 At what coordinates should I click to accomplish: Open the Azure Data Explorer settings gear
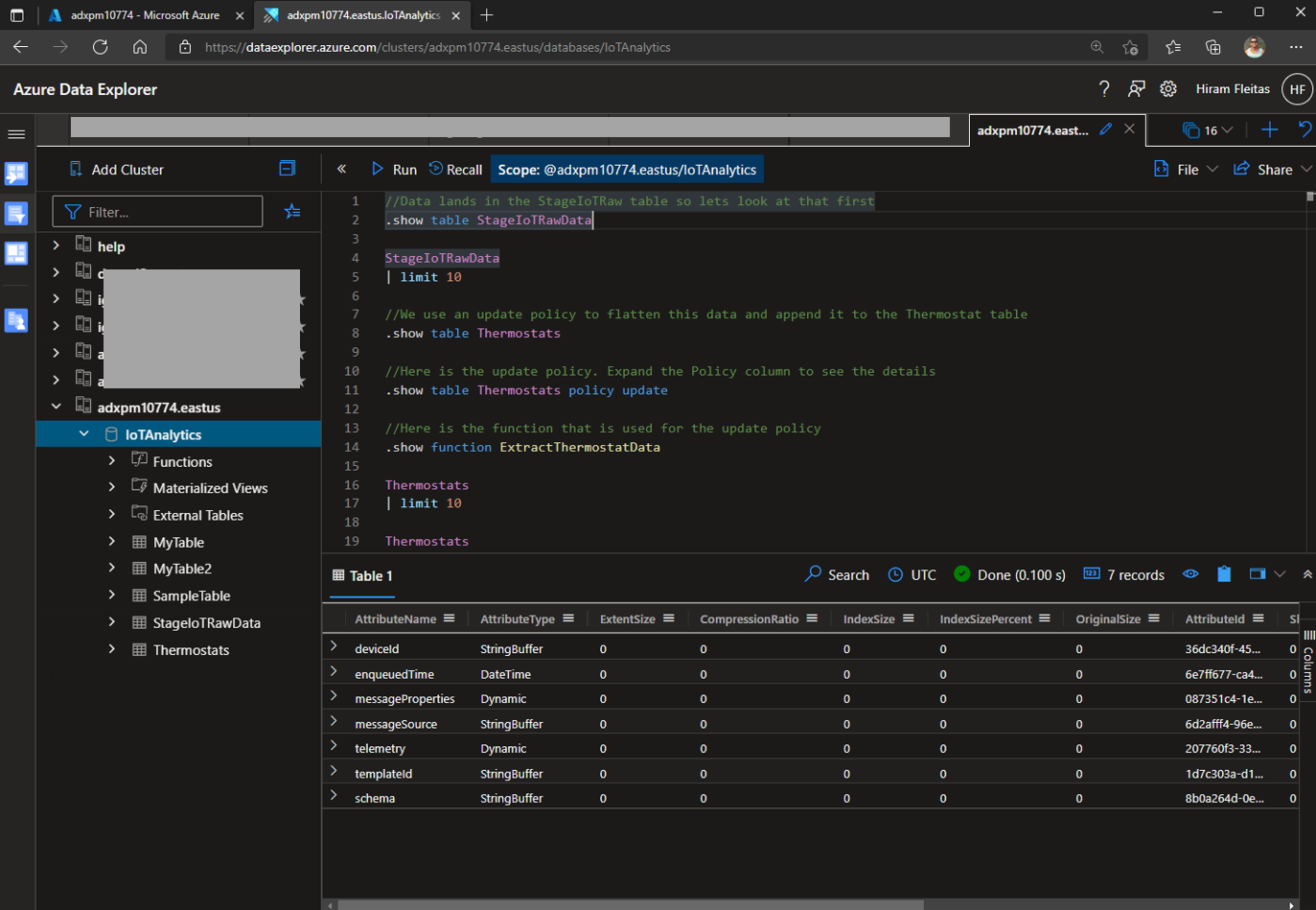1167,89
